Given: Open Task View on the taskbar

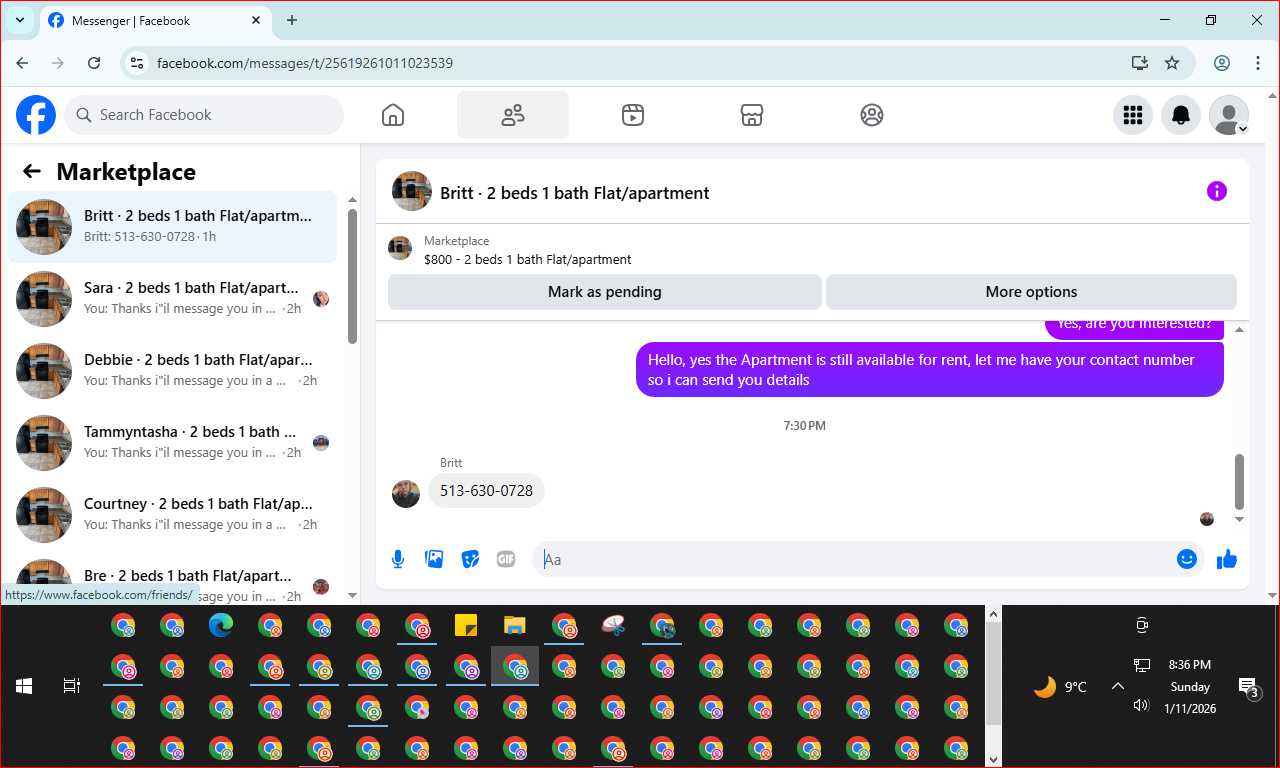Looking at the screenshot, I should [71, 686].
